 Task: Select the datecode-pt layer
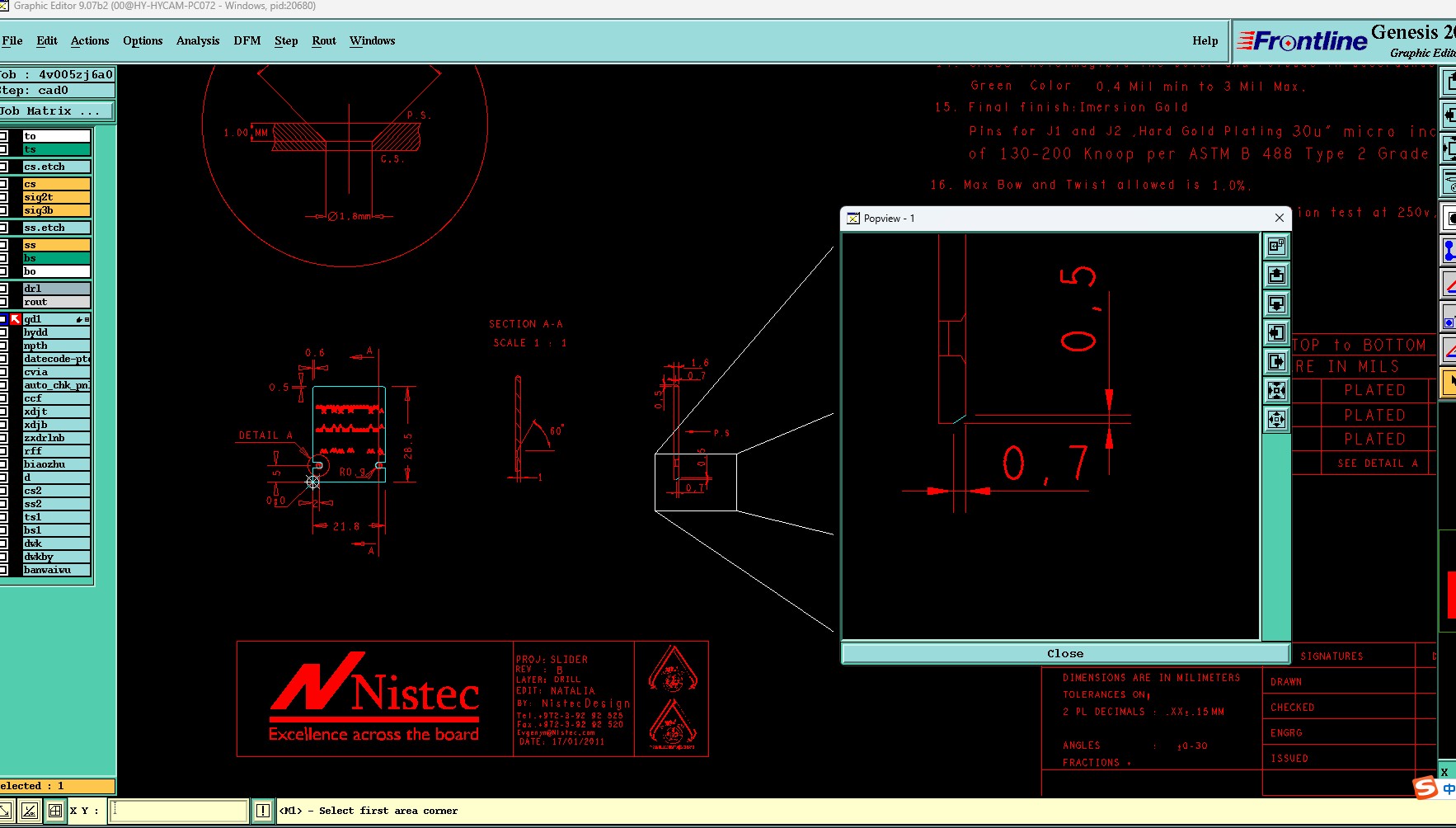click(56, 359)
